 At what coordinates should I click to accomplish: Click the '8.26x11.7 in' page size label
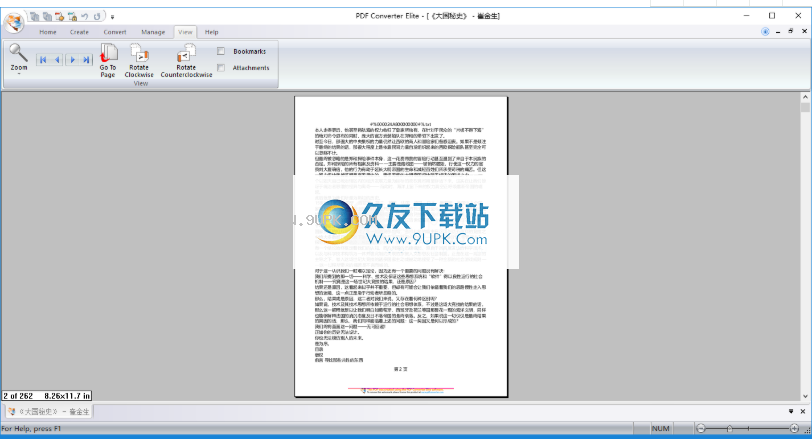coord(67,396)
